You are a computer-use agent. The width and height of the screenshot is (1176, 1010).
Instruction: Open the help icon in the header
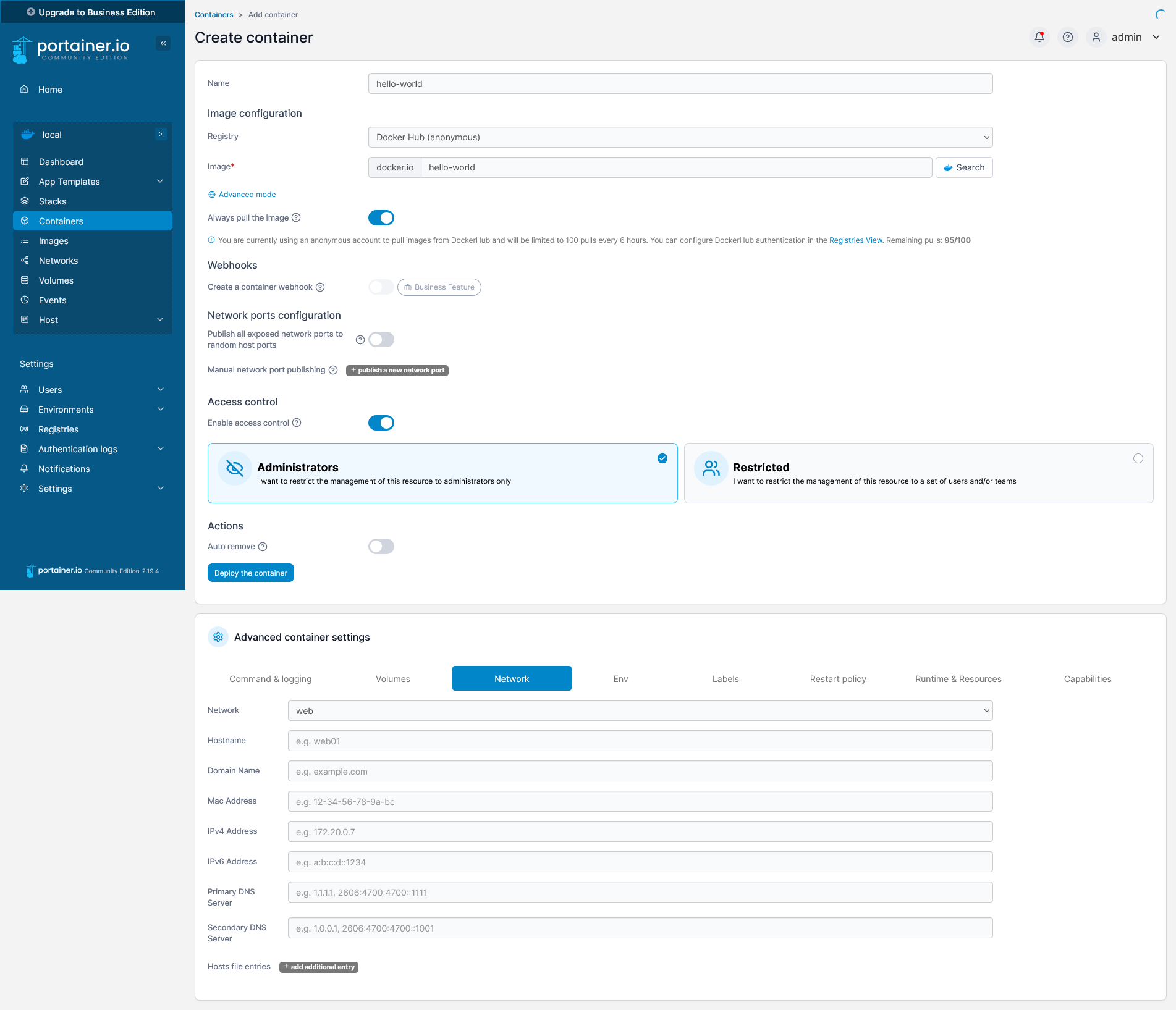click(1067, 37)
